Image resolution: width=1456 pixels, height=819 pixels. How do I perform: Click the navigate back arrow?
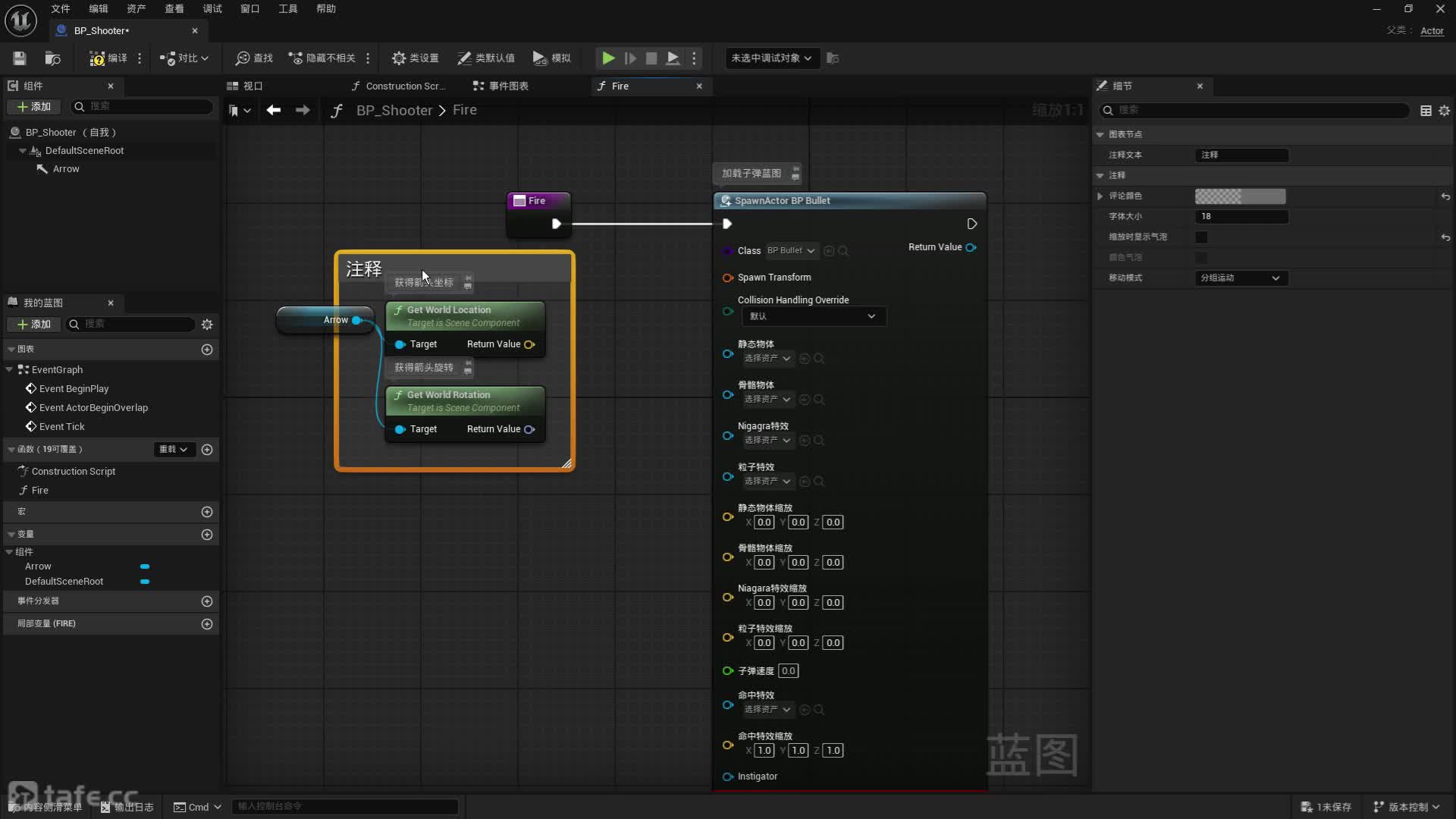[274, 111]
